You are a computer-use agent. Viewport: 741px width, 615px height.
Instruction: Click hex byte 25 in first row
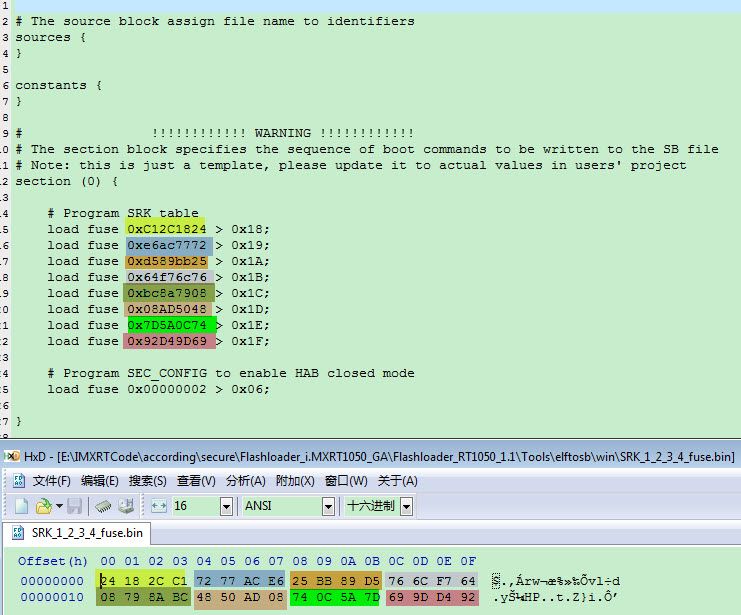click(x=300, y=581)
